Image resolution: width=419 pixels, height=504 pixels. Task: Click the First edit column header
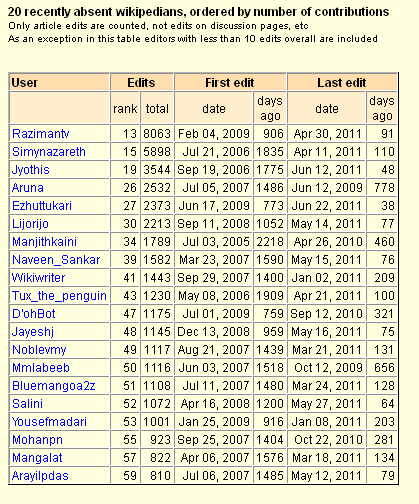230,82
